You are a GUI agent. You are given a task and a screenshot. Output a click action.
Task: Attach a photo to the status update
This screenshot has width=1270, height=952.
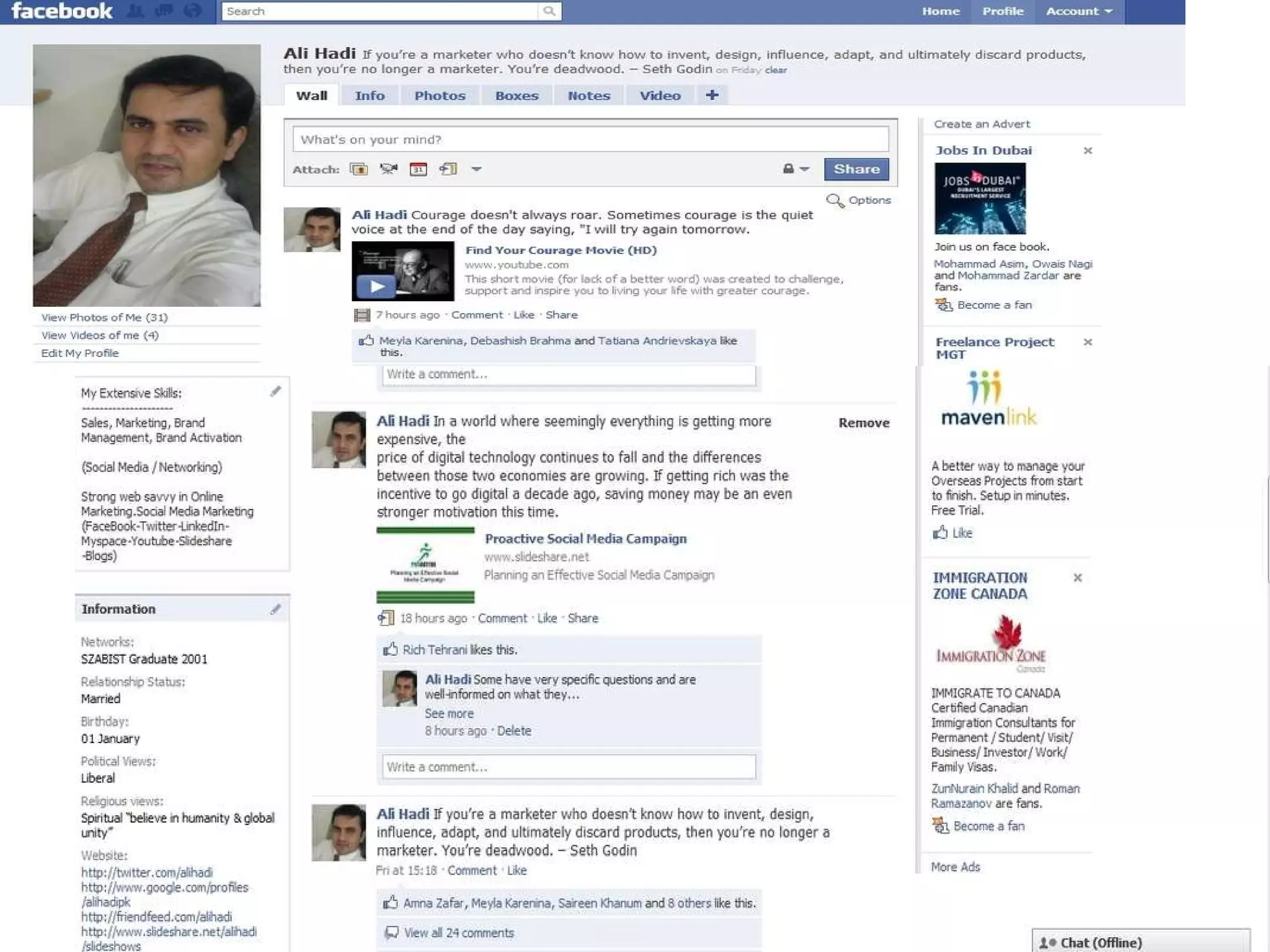(x=358, y=169)
